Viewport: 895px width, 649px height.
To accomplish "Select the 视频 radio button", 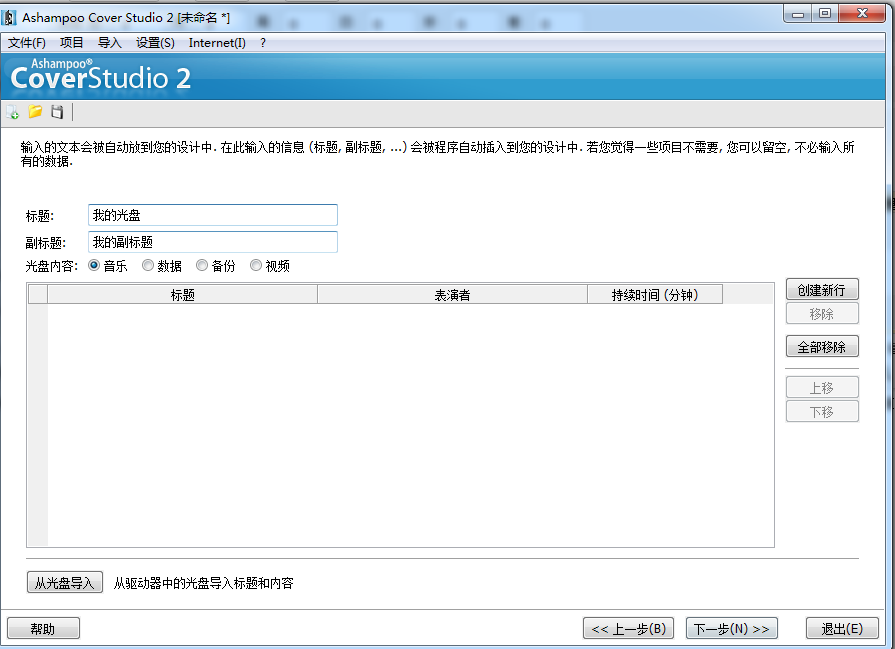I will coord(256,266).
